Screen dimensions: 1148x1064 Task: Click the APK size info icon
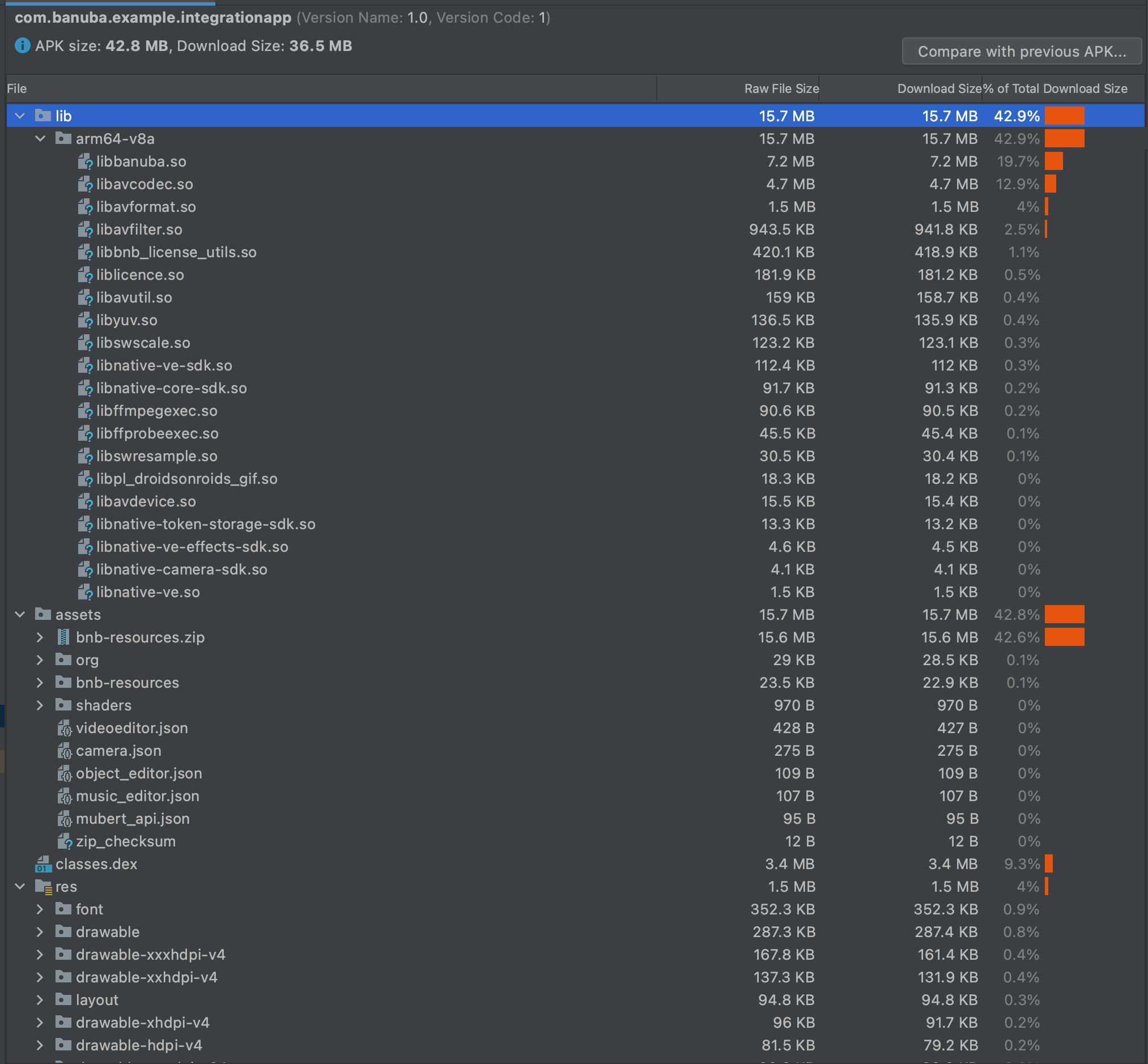(23, 45)
